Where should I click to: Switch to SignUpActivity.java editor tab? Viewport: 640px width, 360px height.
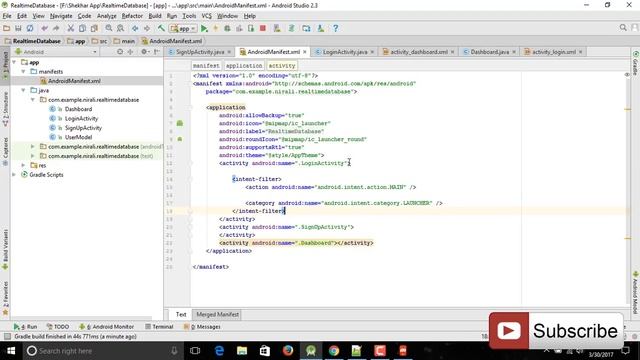(200, 52)
